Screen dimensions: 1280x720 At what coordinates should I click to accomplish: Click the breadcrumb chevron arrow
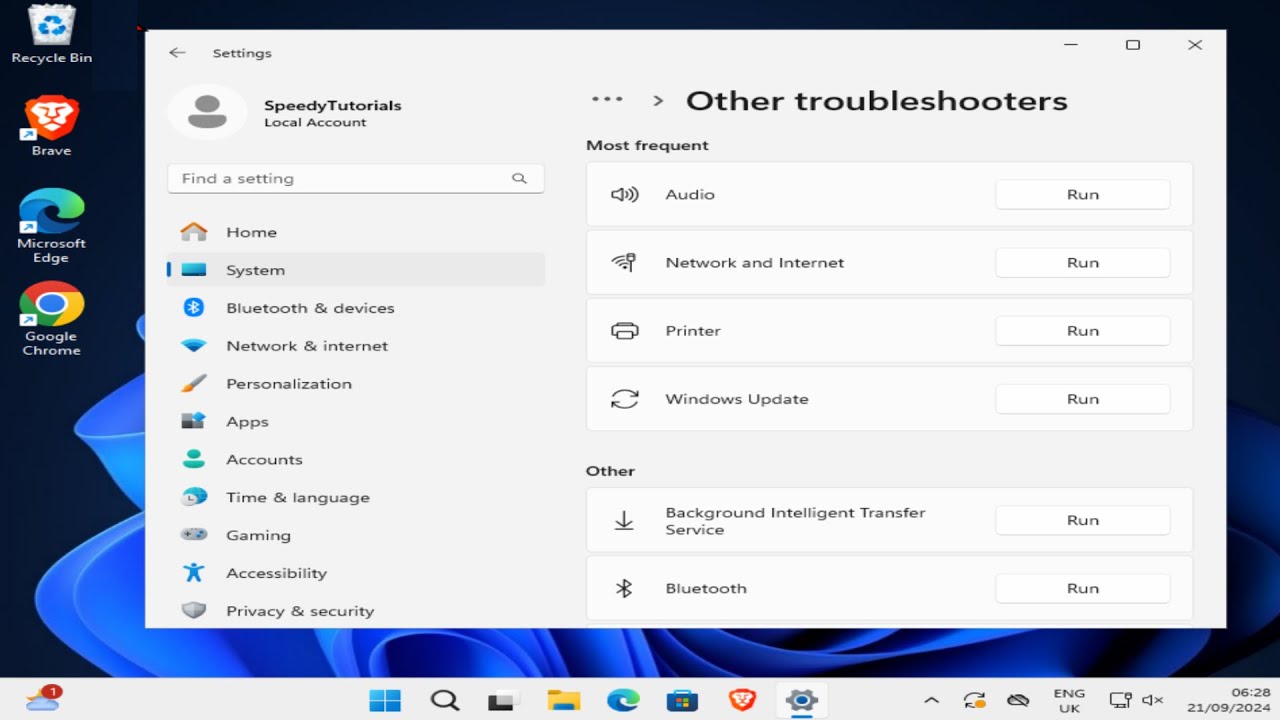pyautogui.click(x=658, y=101)
